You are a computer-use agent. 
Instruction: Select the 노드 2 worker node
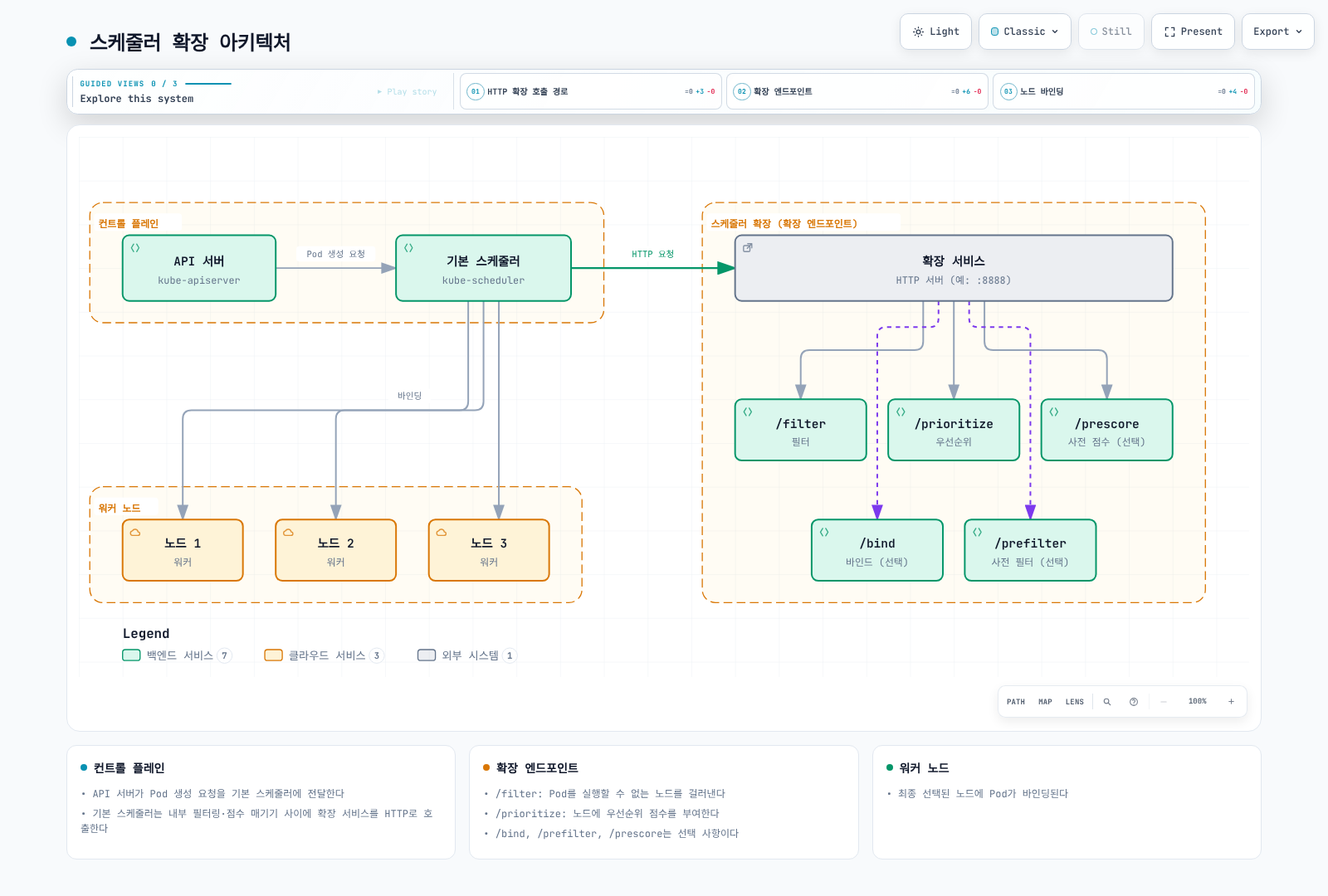pos(336,550)
